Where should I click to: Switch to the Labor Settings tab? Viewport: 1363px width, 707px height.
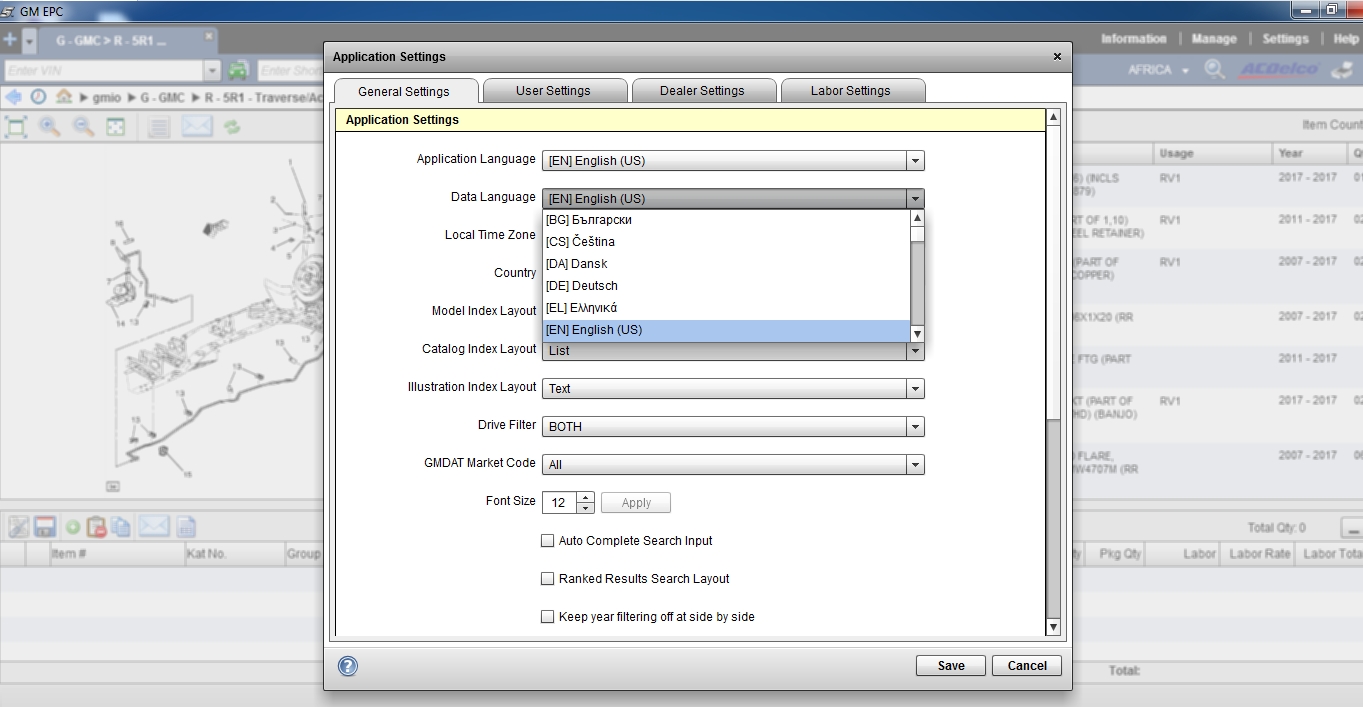(x=851, y=91)
